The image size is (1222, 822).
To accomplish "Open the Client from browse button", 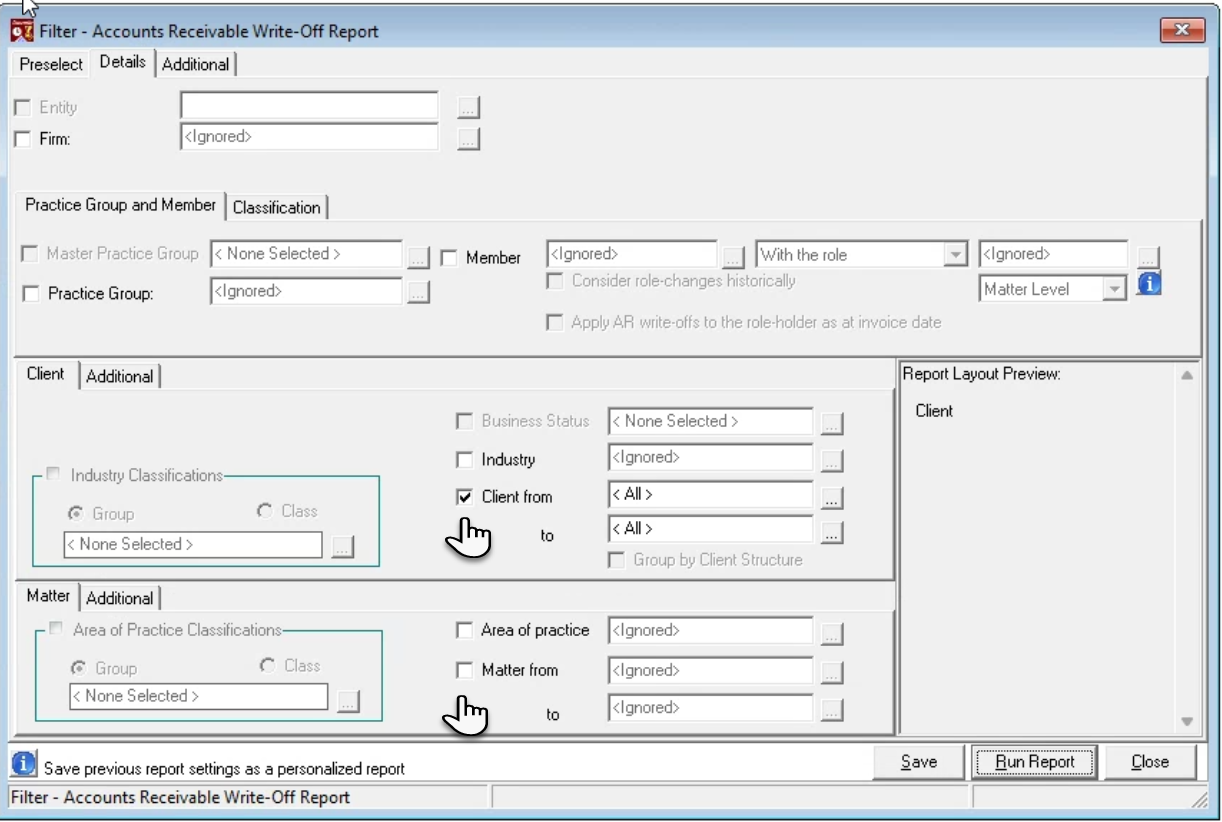I will point(832,498).
